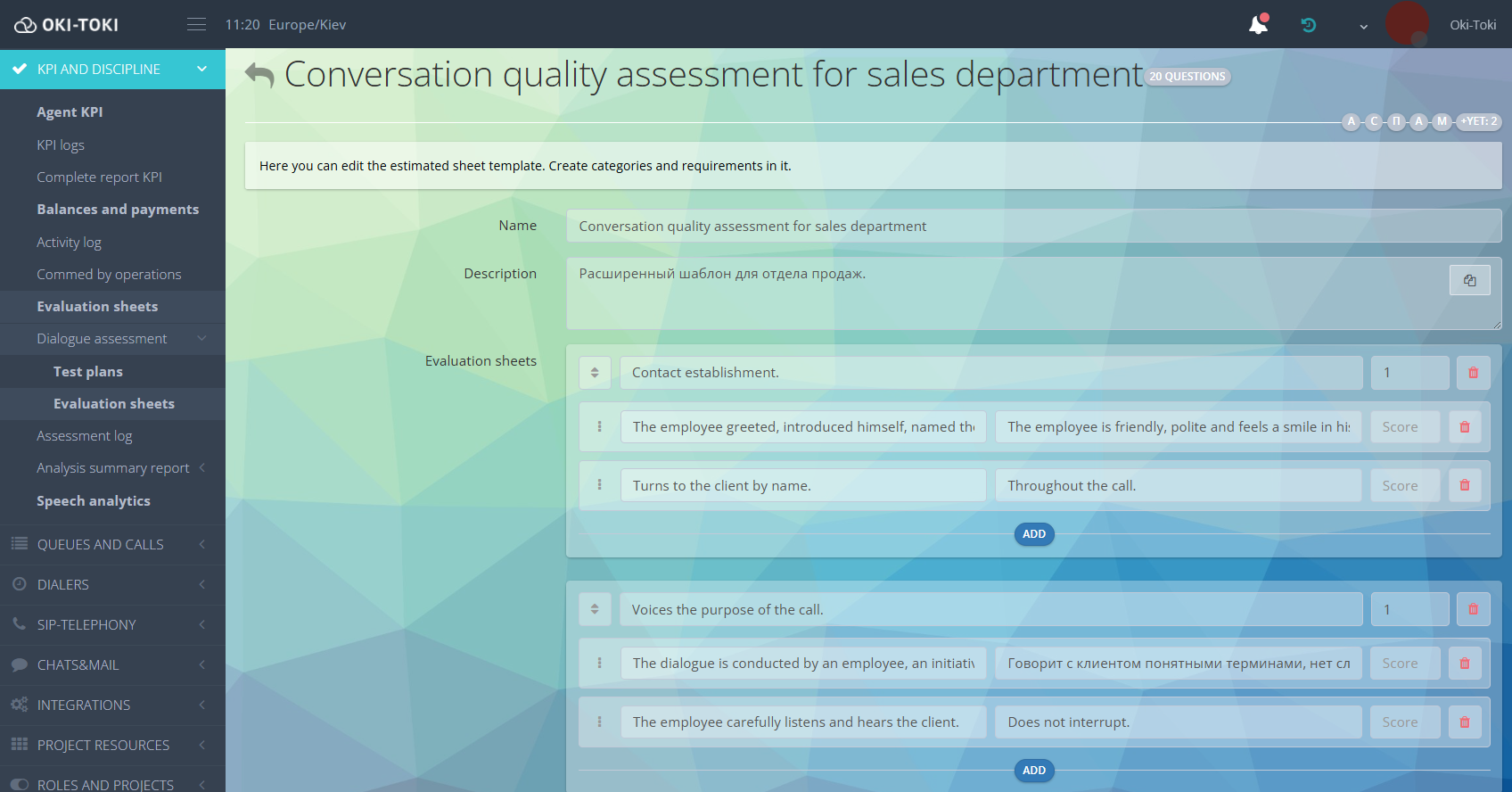1512x792 pixels.
Task: Open the notifications bell
Action: (x=1258, y=25)
